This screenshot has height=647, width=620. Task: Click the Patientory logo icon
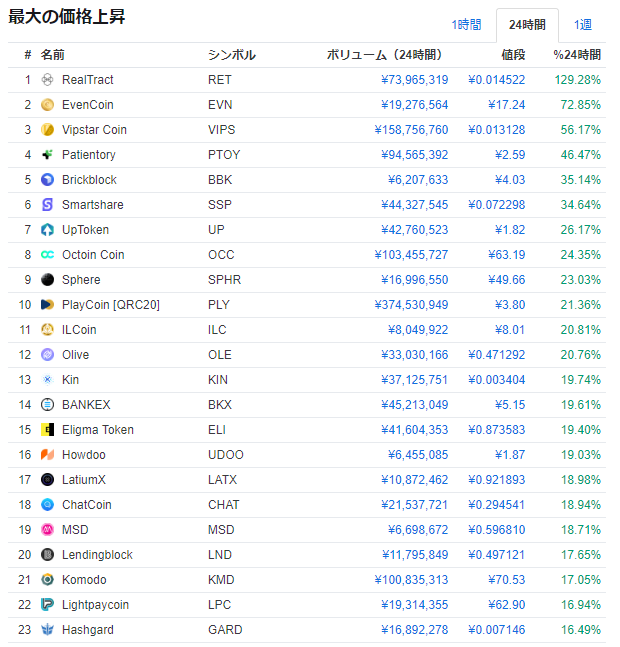(47, 155)
